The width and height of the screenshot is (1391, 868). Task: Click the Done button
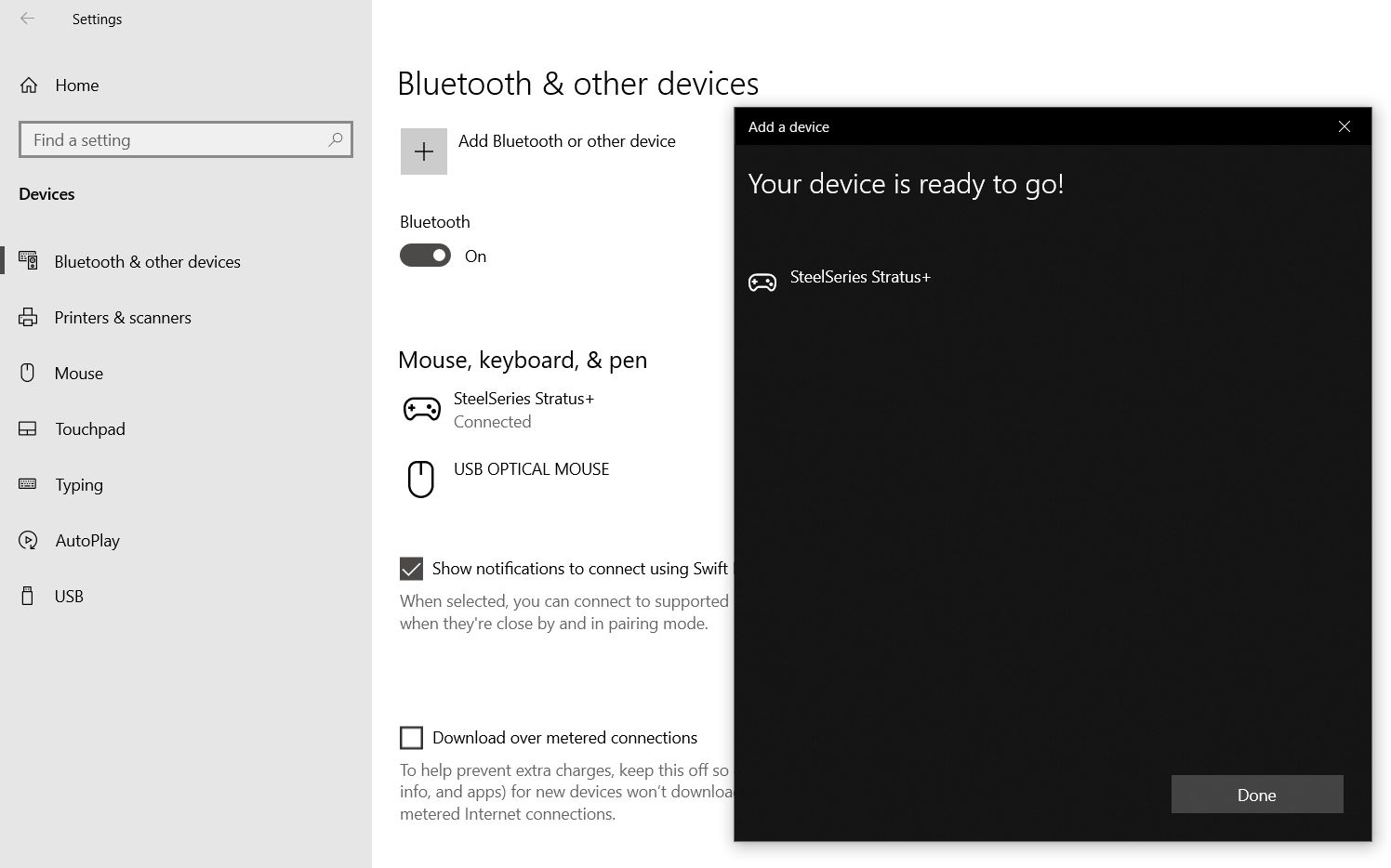1256,795
